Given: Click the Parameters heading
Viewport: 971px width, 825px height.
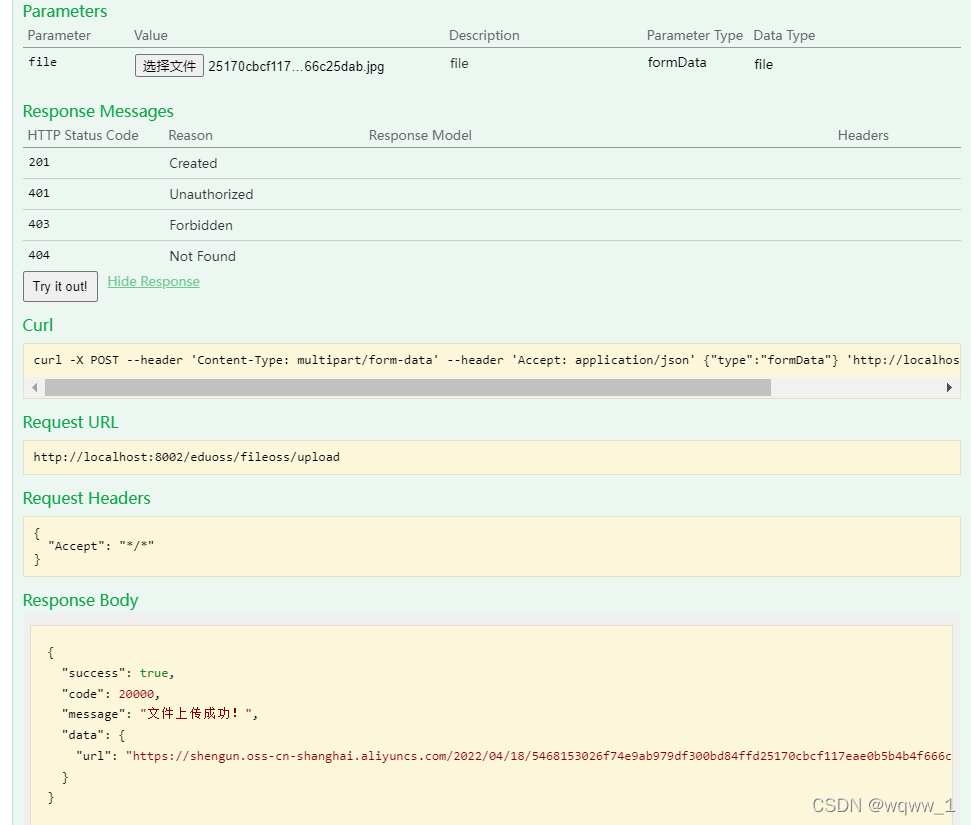Looking at the screenshot, I should click(x=64, y=11).
